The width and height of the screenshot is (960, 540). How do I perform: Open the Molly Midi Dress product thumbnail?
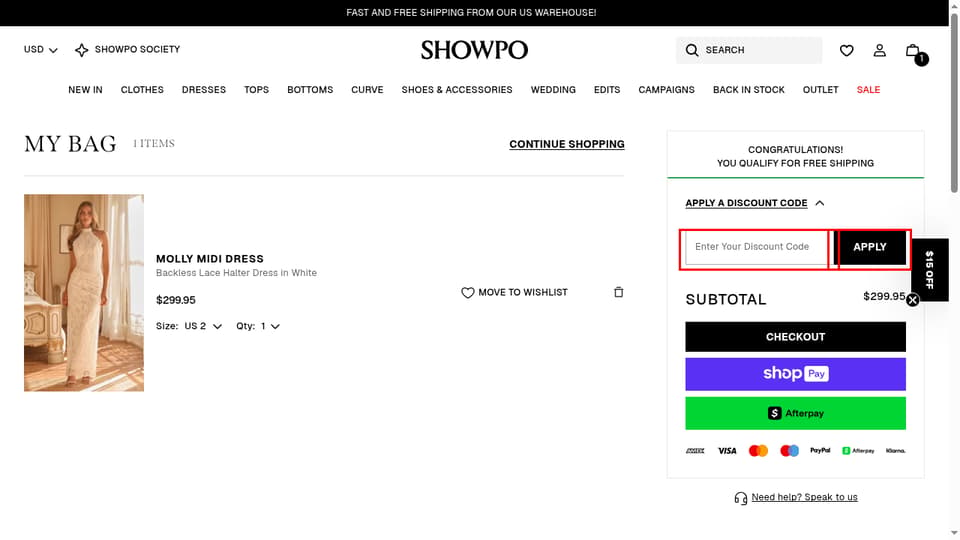[x=84, y=293]
